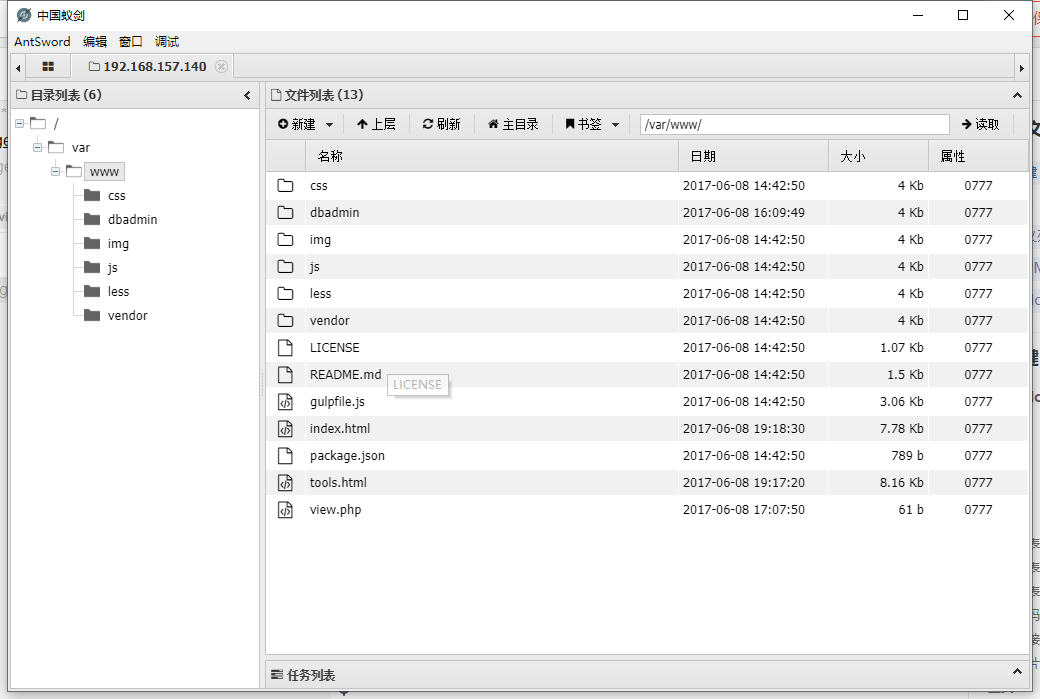The width and height of the screenshot is (1040, 699).
Task: Sort by the 大小 column header
Action: pyautogui.click(x=878, y=156)
